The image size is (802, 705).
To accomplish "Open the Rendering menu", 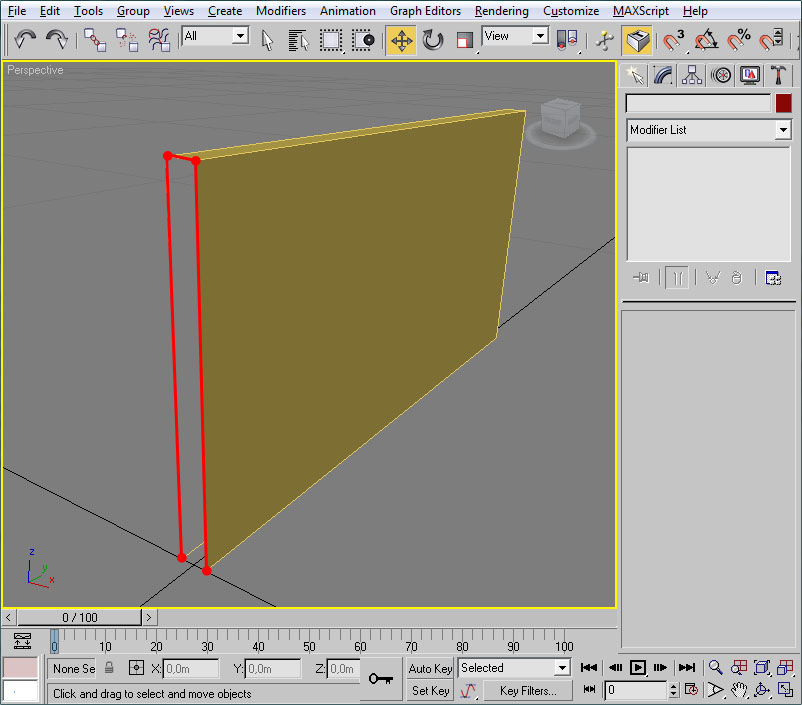I will [x=502, y=11].
